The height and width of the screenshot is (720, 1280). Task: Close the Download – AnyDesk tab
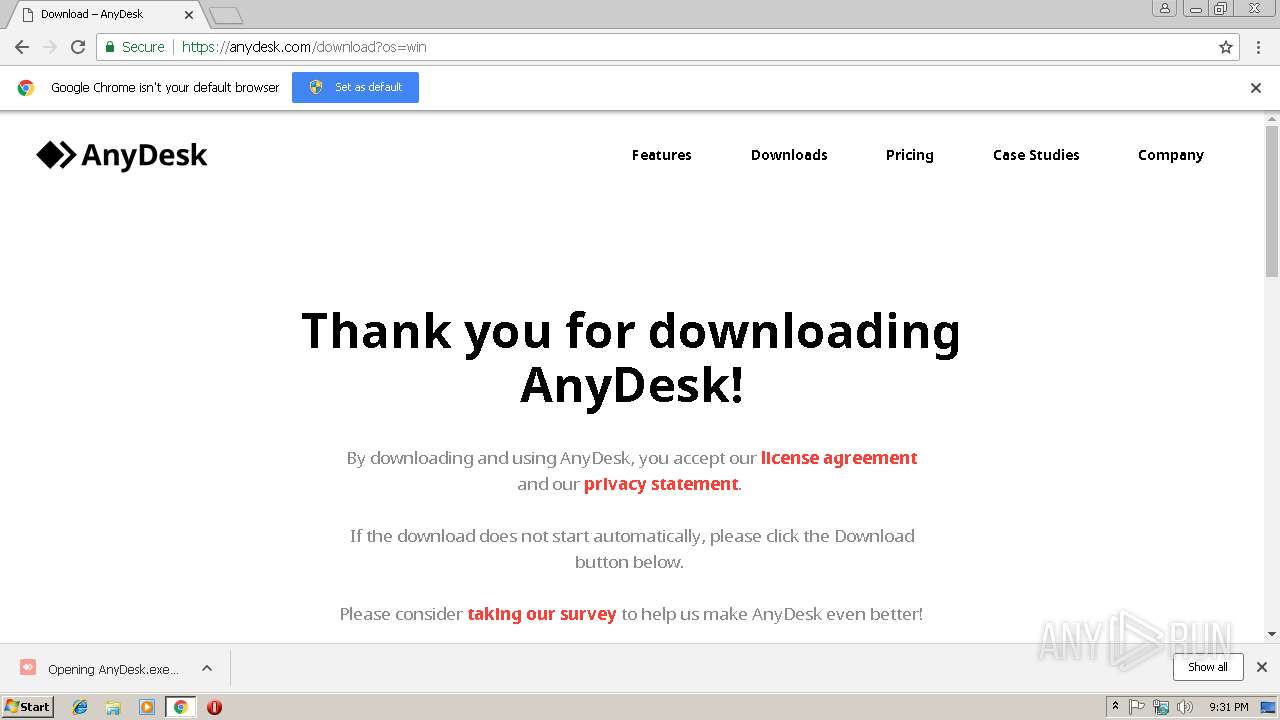[x=189, y=15]
